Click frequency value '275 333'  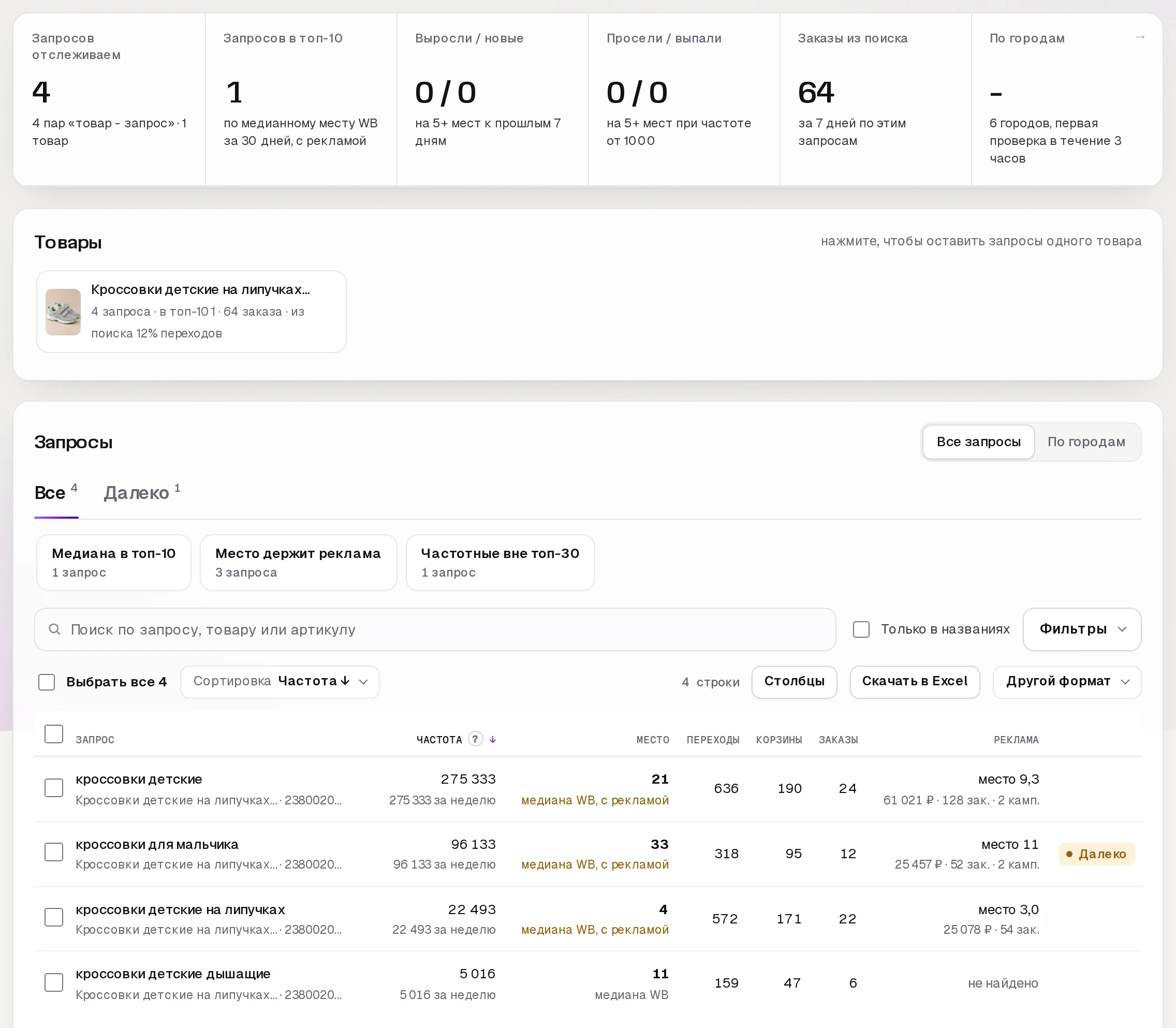coord(468,779)
